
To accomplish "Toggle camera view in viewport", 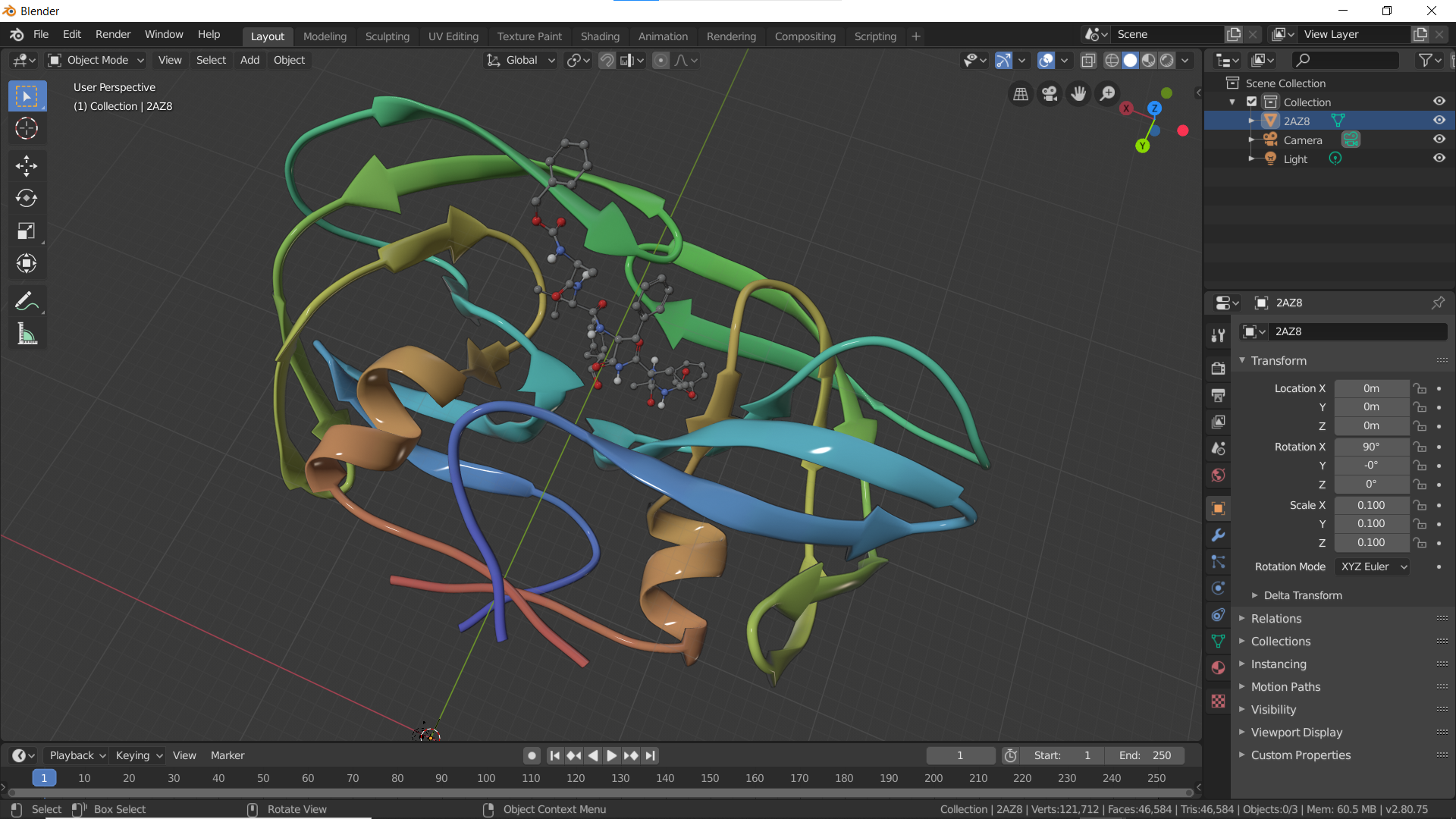I will [1050, 93].
